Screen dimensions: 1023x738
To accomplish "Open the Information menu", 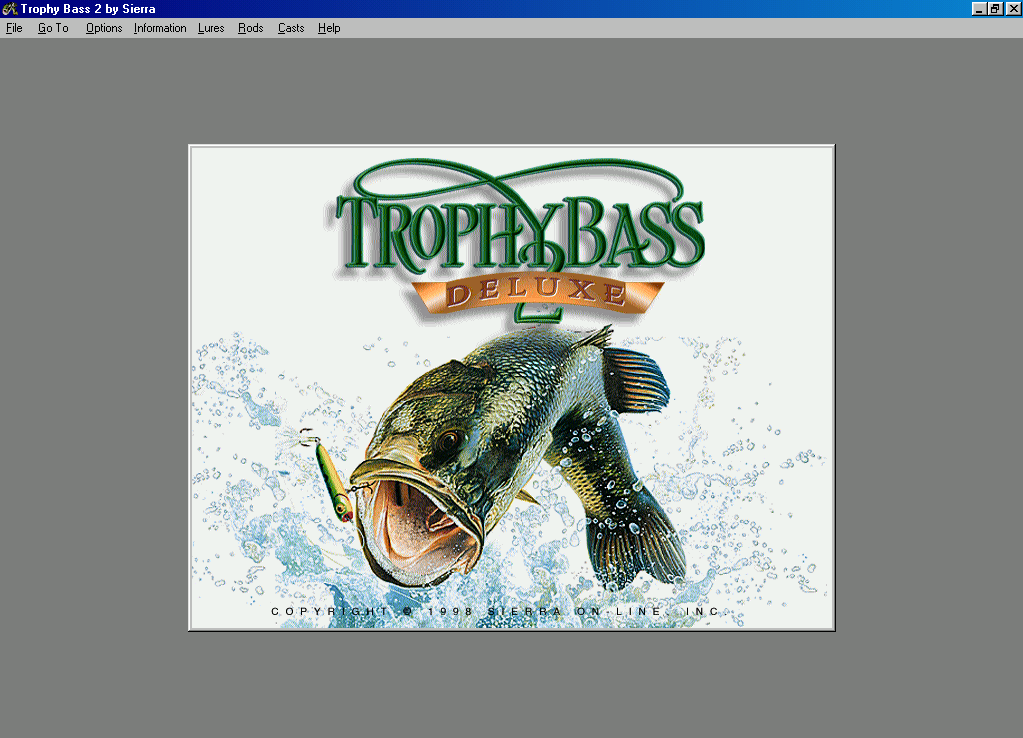I will (x=160, y=28).
